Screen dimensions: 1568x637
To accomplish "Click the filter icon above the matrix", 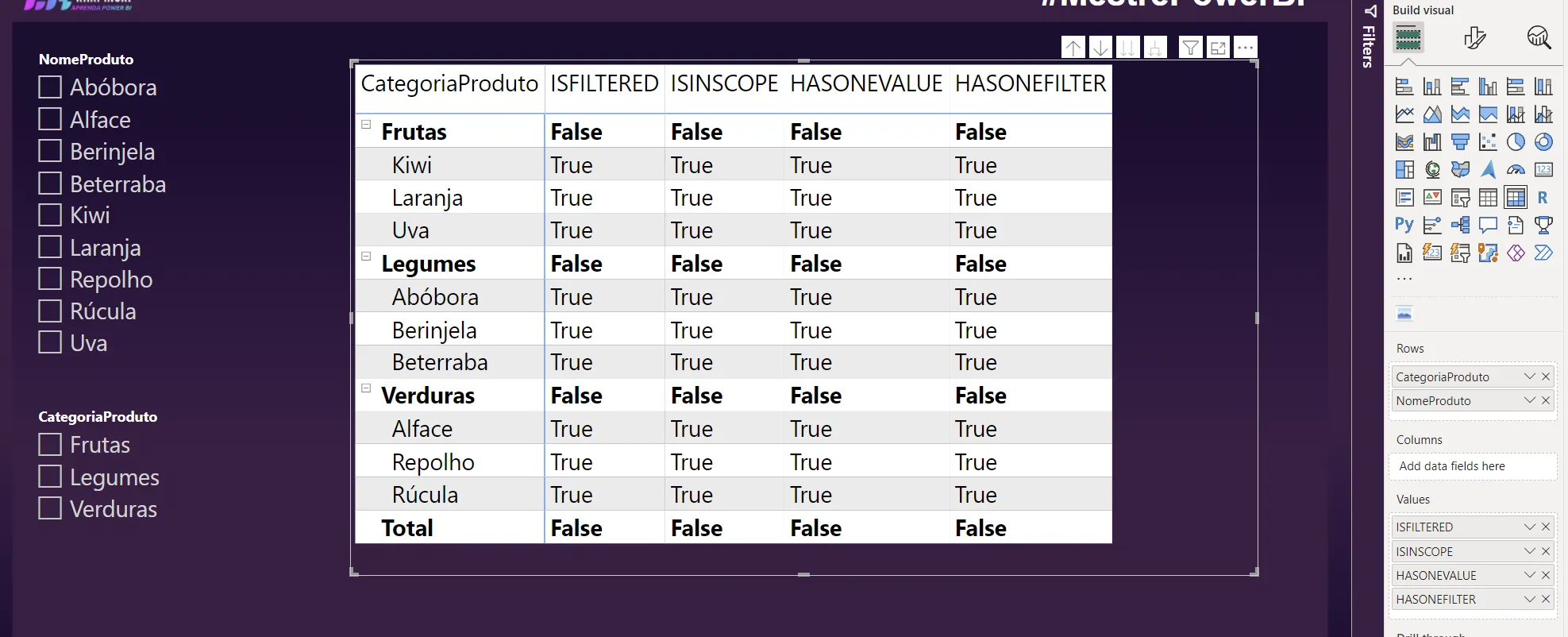I will (1190, 48).
